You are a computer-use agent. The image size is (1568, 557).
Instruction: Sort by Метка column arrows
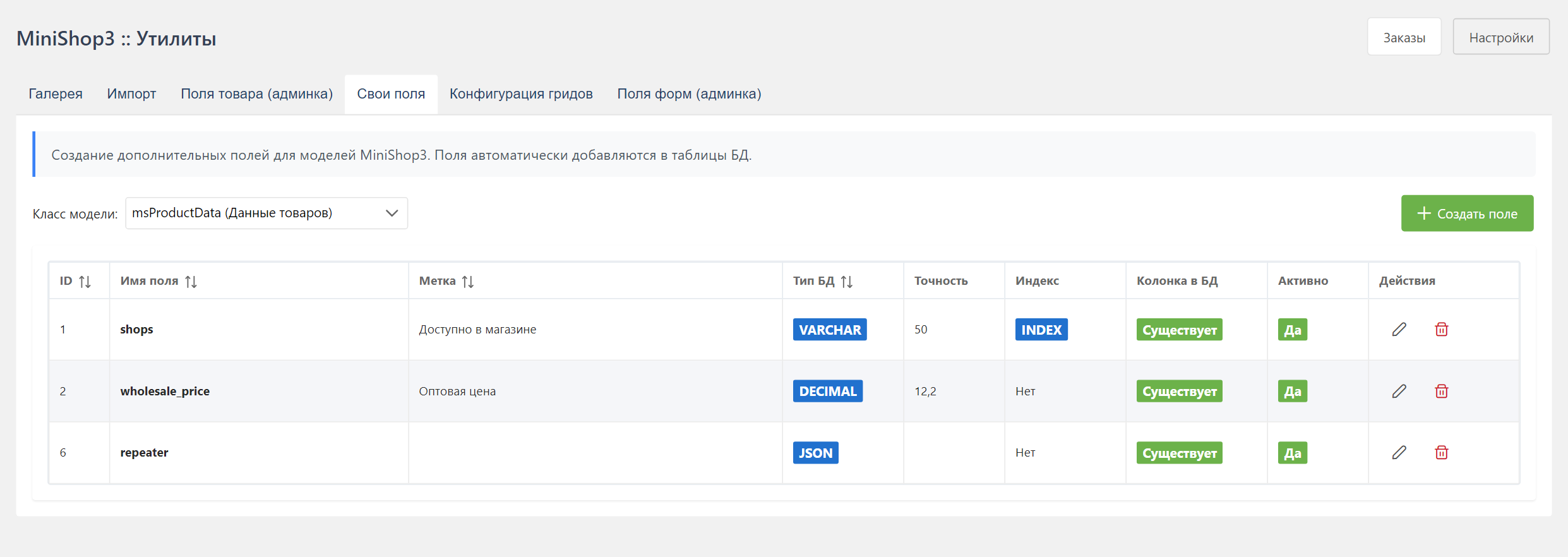coord(467,281)
